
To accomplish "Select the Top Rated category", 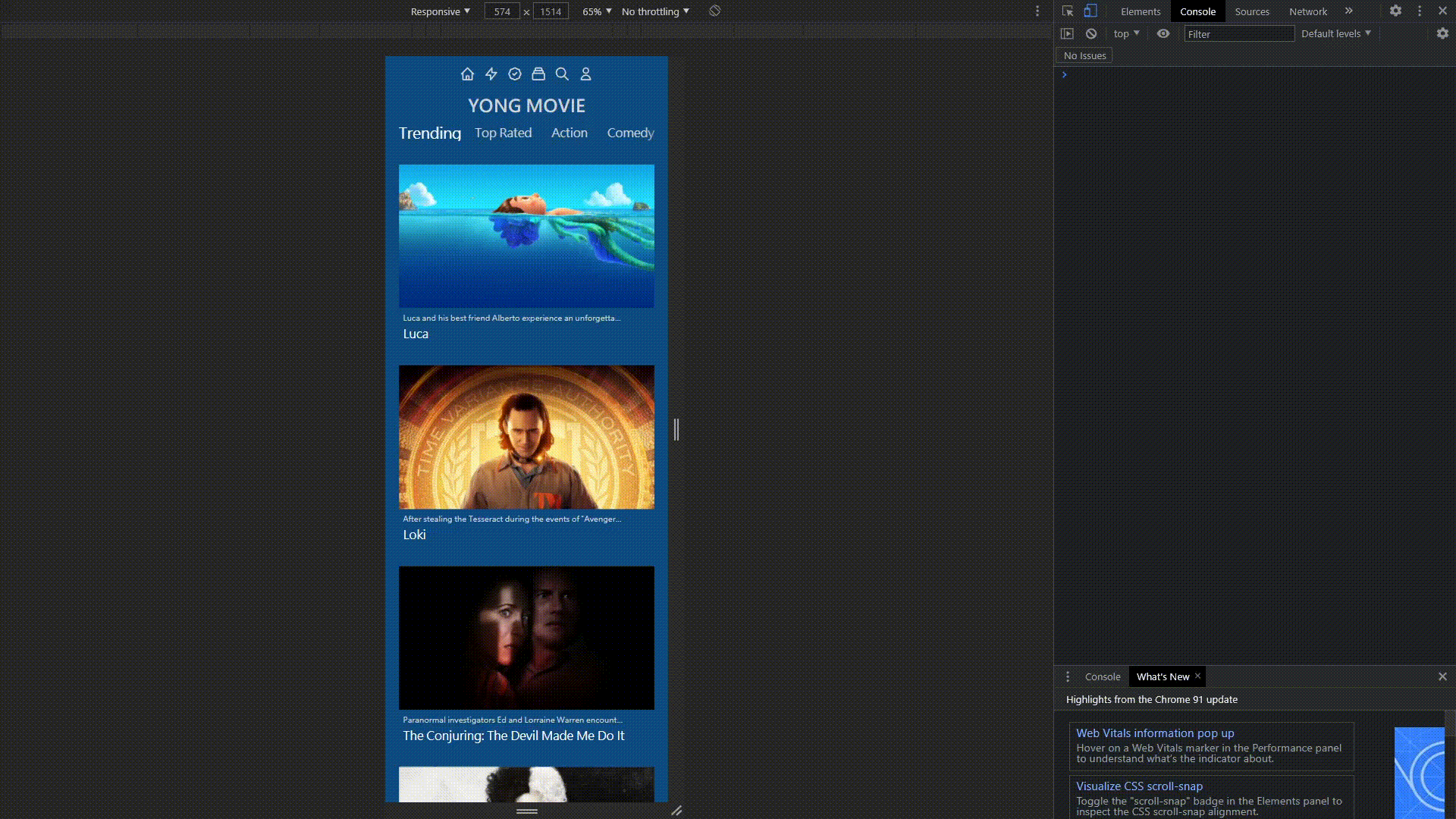I will coord(503,133).
